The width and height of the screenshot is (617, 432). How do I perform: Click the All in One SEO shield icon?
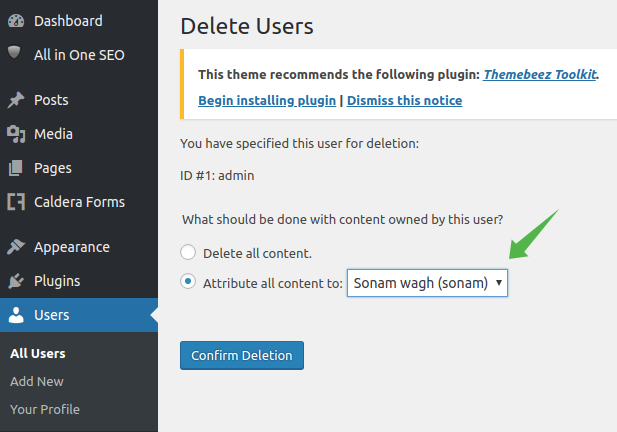point(16,55)
